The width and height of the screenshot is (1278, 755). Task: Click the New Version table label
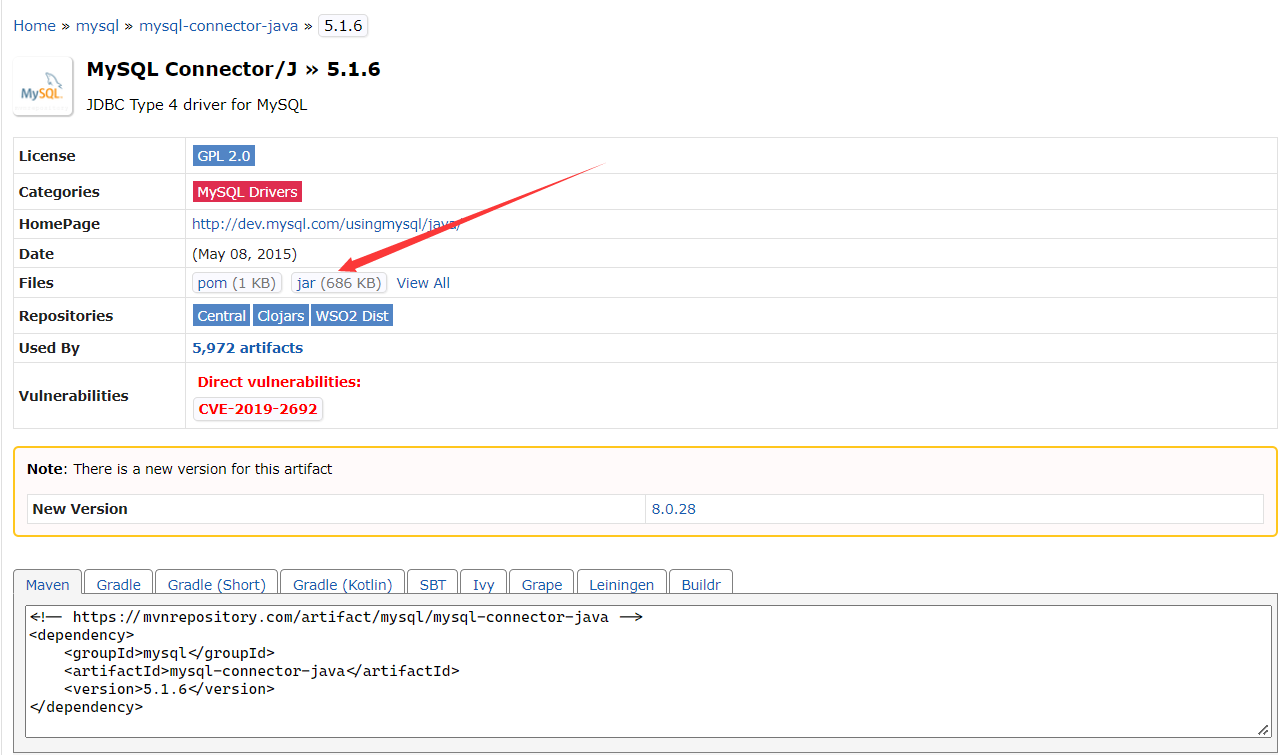pos(80,509)
